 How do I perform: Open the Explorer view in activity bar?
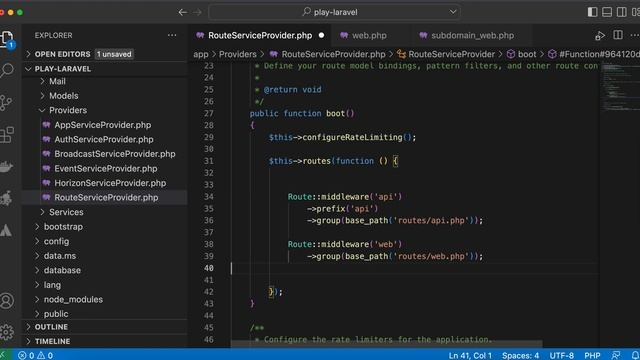click(7, 39)
